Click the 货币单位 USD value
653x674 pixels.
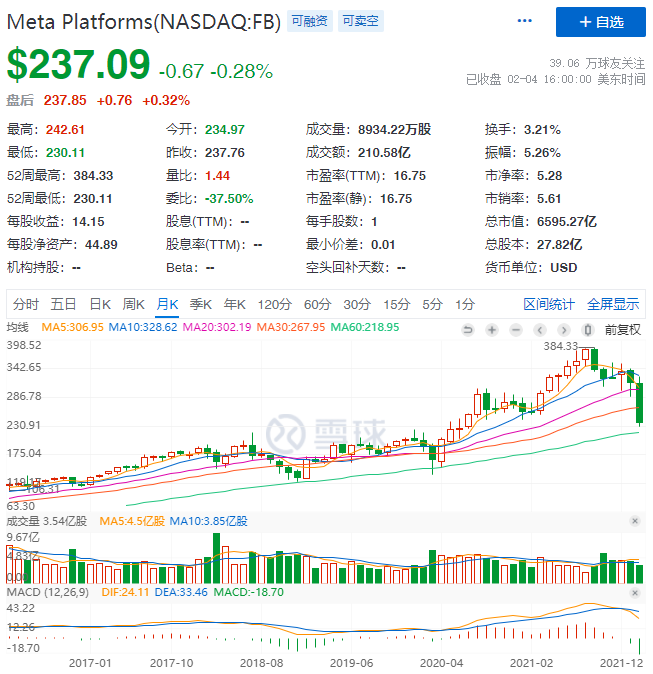[x=564, y=267]
